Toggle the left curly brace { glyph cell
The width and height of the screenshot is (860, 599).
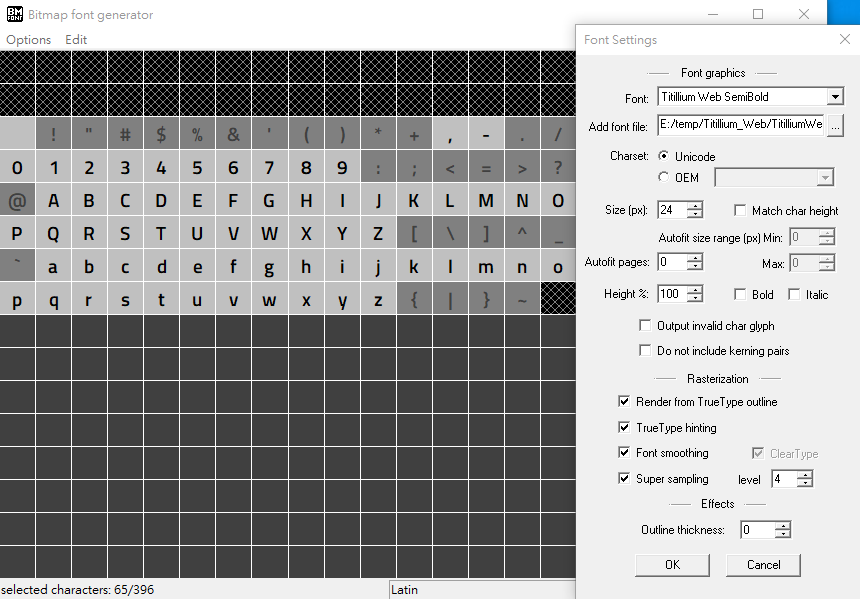(414, 300)
